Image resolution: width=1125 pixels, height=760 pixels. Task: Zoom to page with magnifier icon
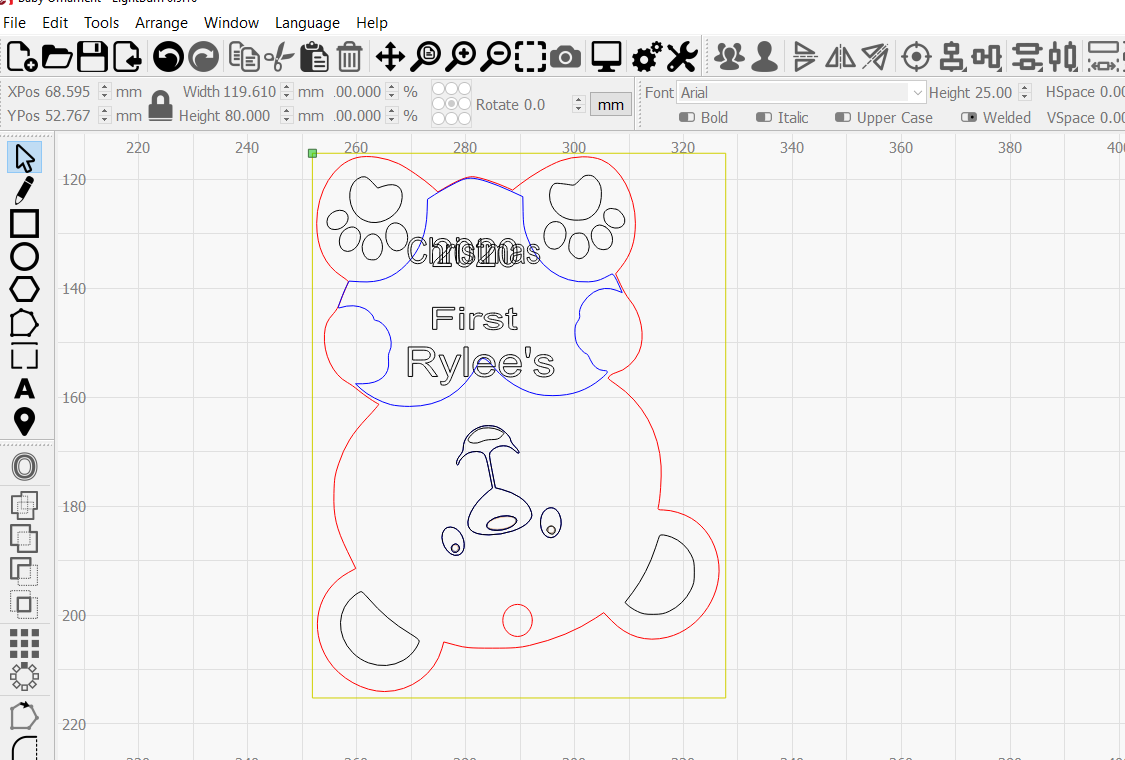pyautogui.click(x=425, y=57)
